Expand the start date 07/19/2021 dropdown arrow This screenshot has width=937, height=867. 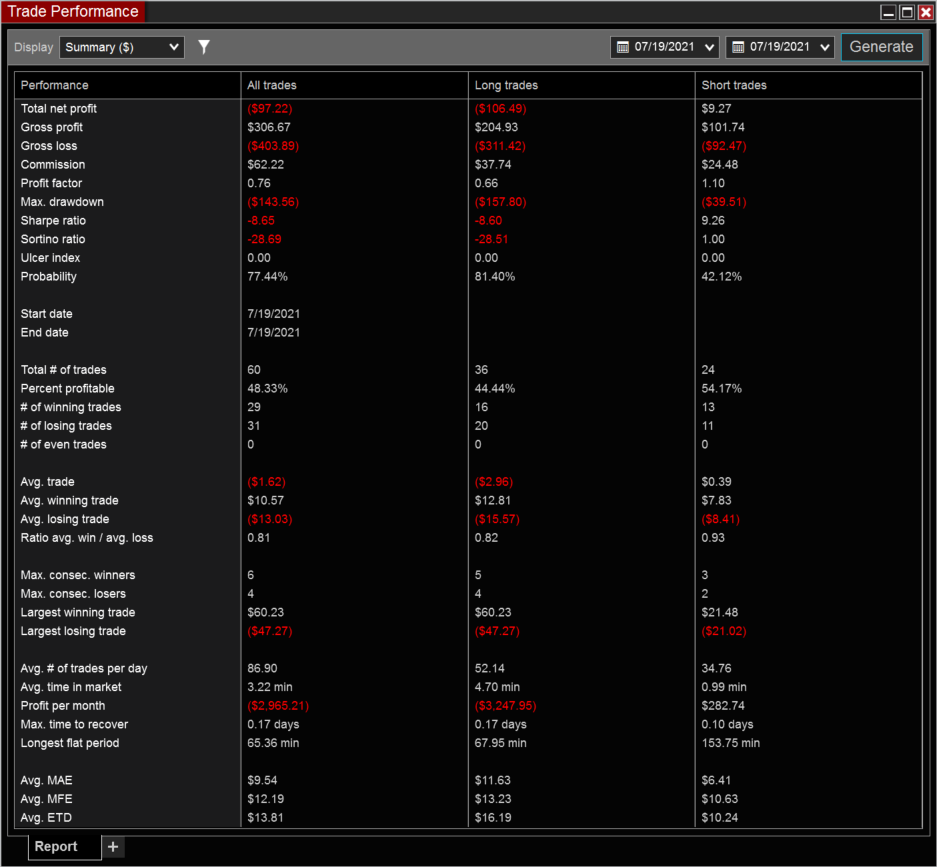pos(709,47)
